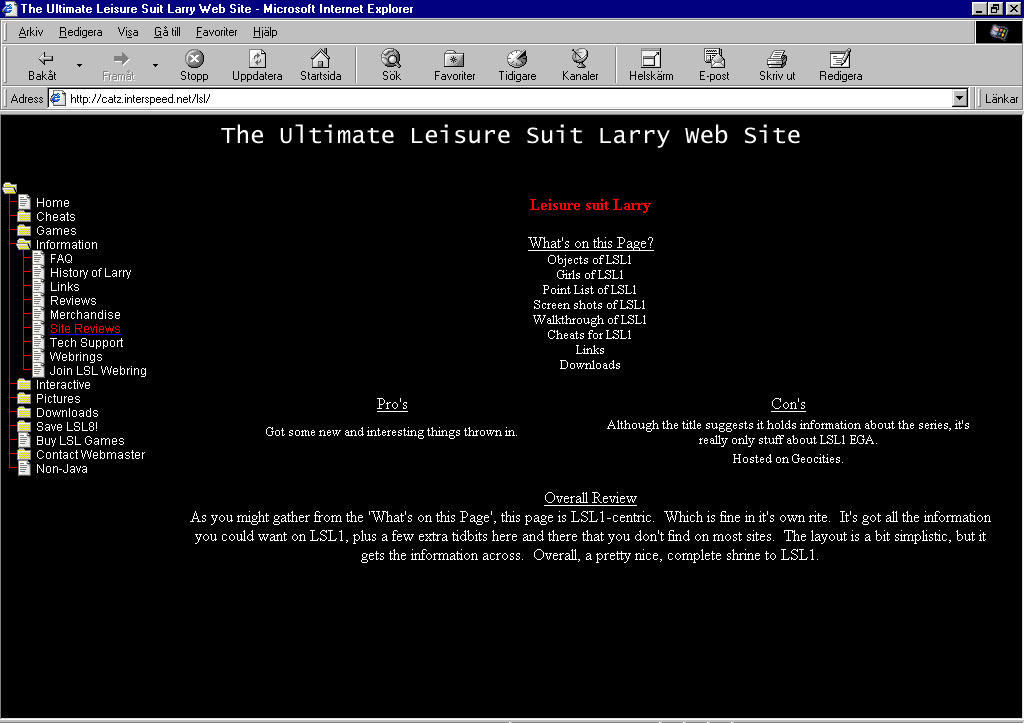Click the page title banner text
This screenshot has width=1024, height=723.
[x=511, y=135]
